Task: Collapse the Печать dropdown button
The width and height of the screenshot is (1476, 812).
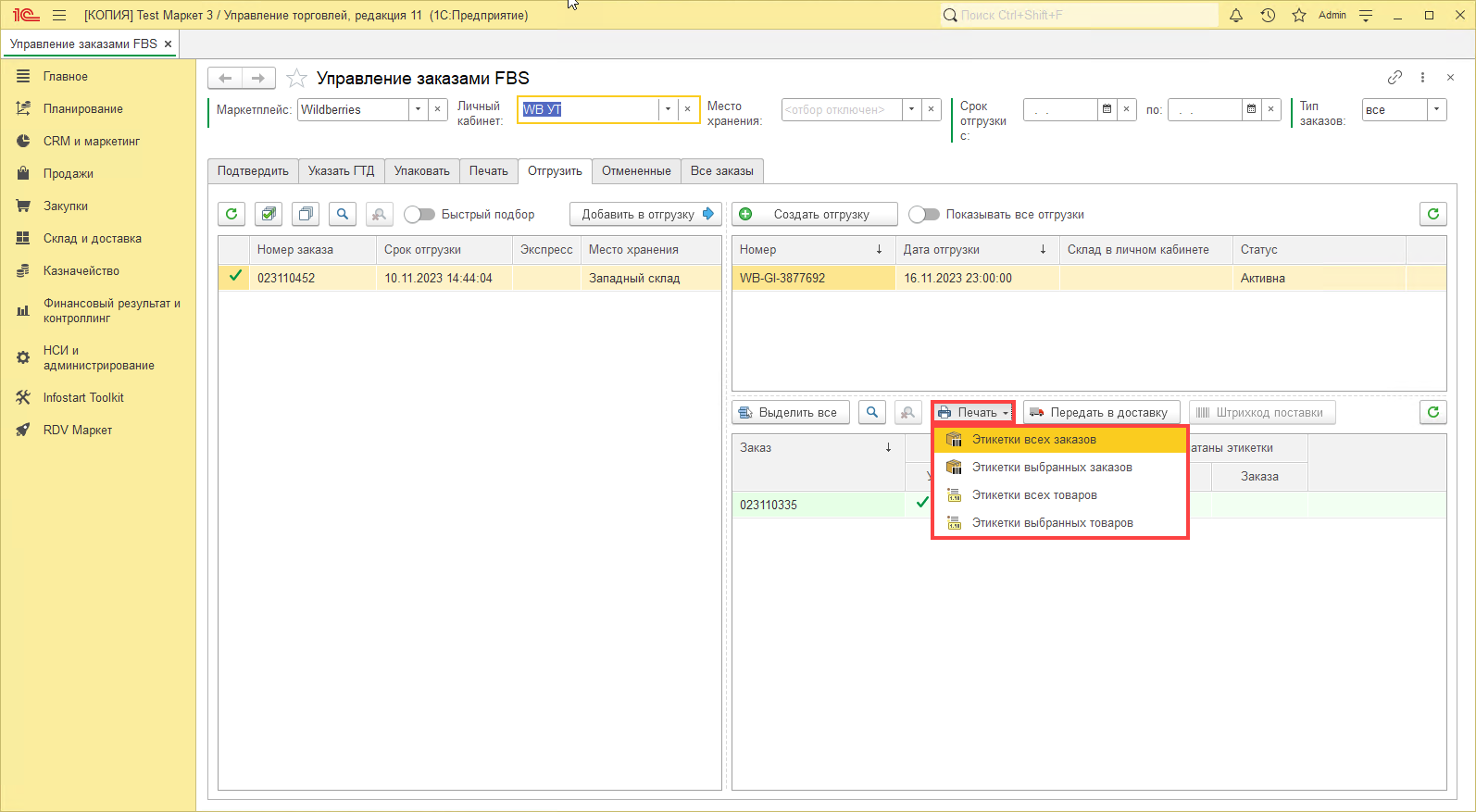Action: coord(973,412)
